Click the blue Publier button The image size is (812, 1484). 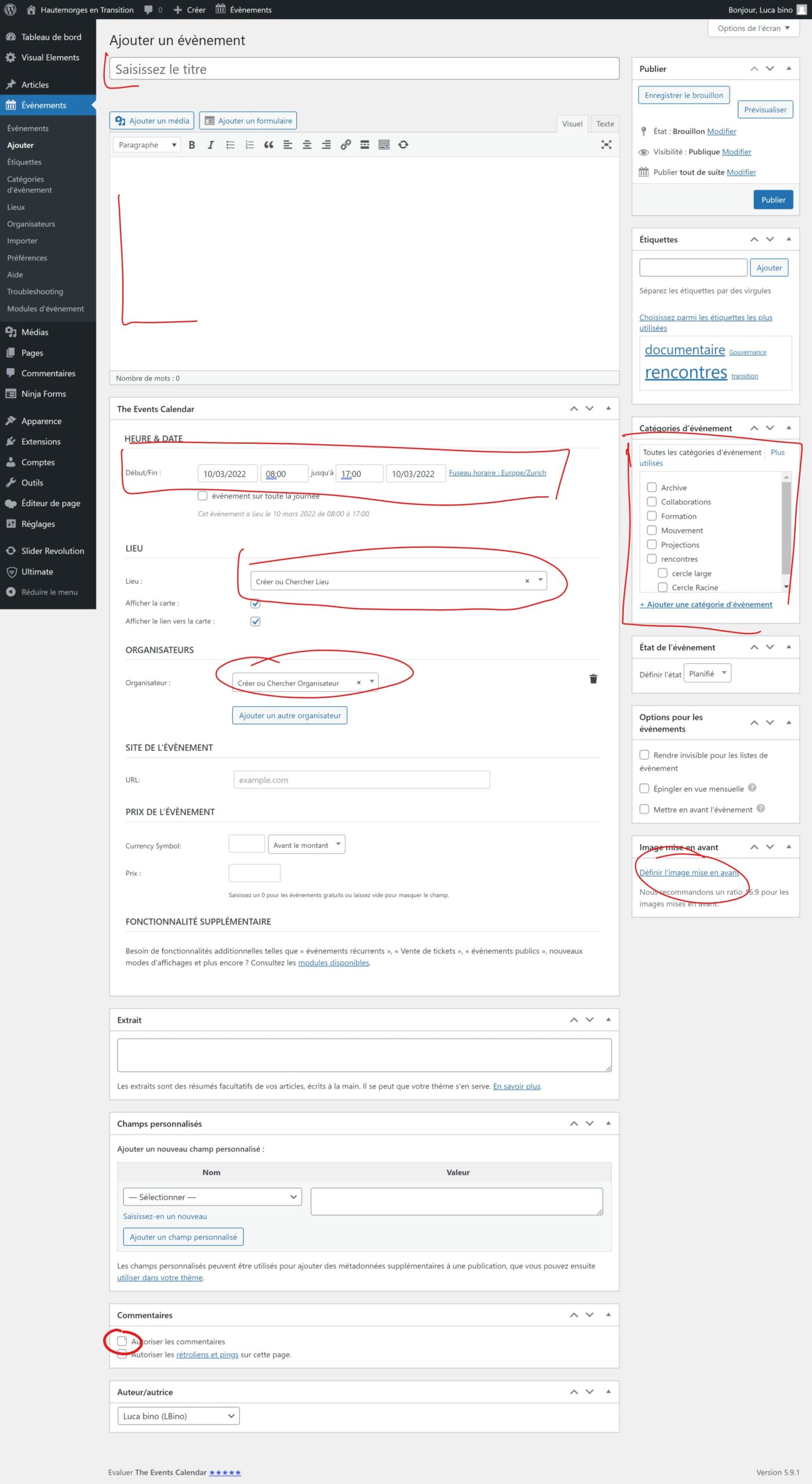[773, 200]
